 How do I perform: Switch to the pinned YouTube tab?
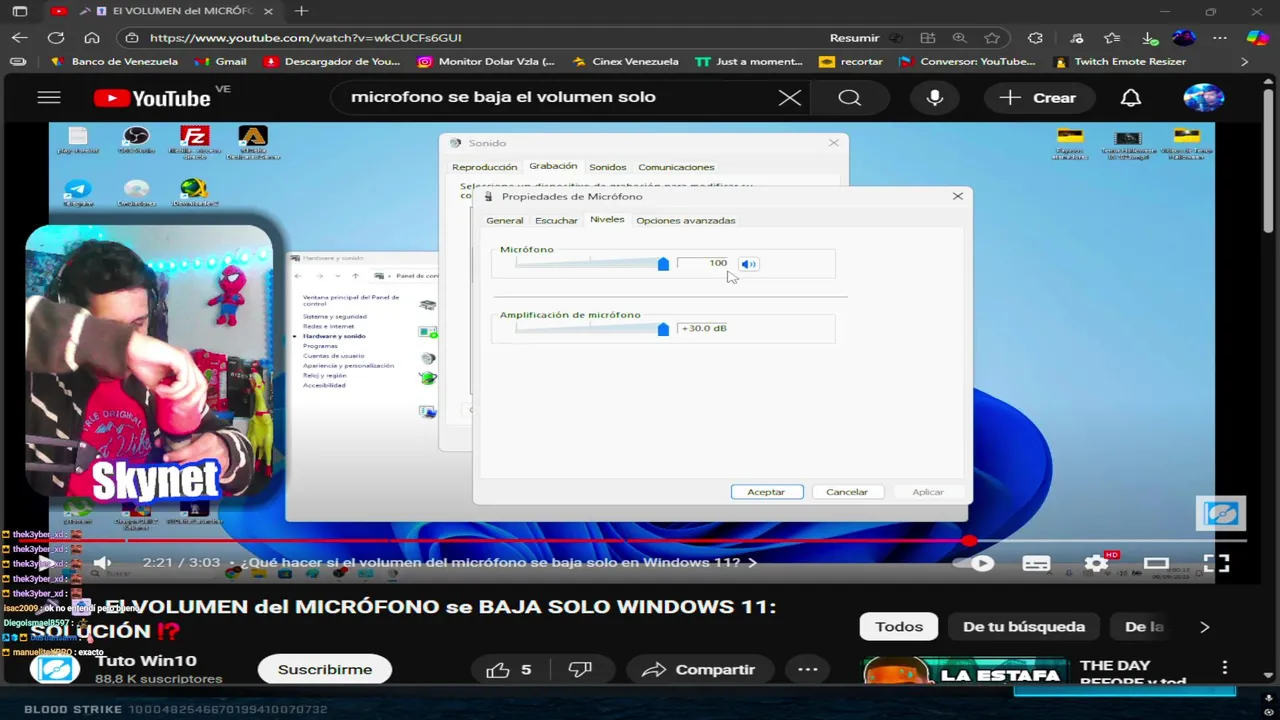click(x=59, y=11)
